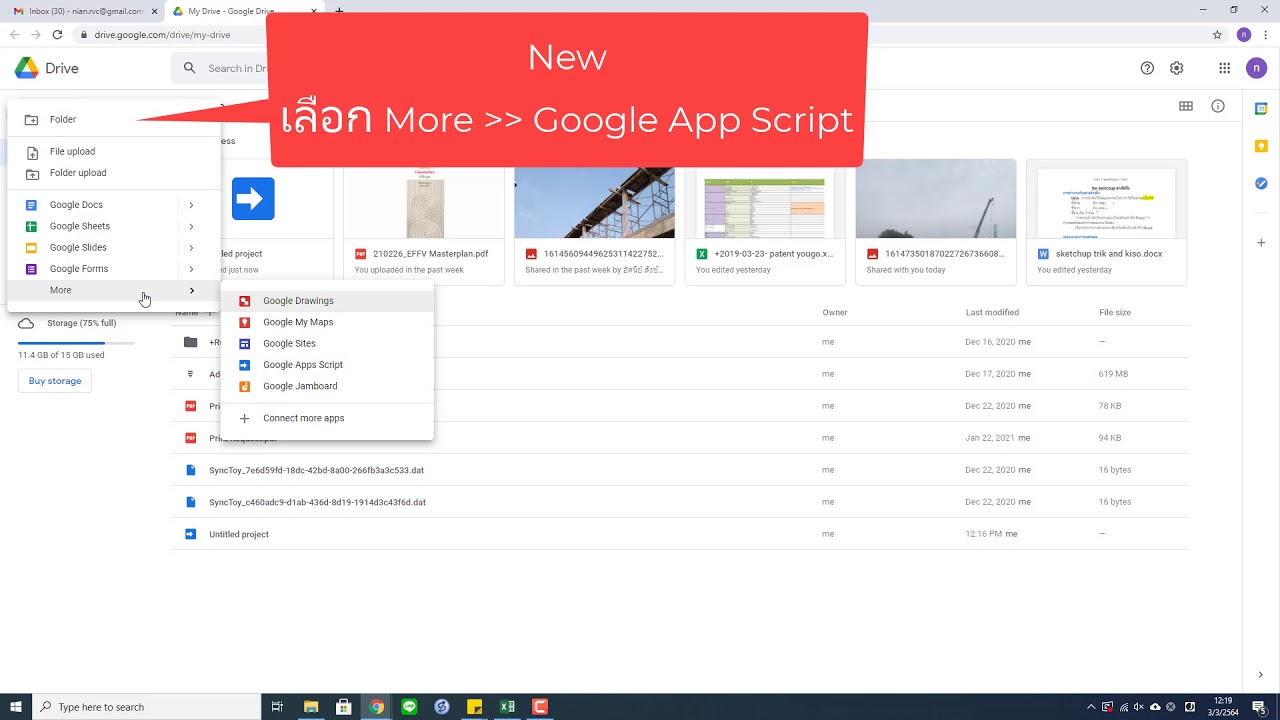Screen dimensions: 1280x720
Task: Choose Folder in the New menu
Action: pos(114,119)
